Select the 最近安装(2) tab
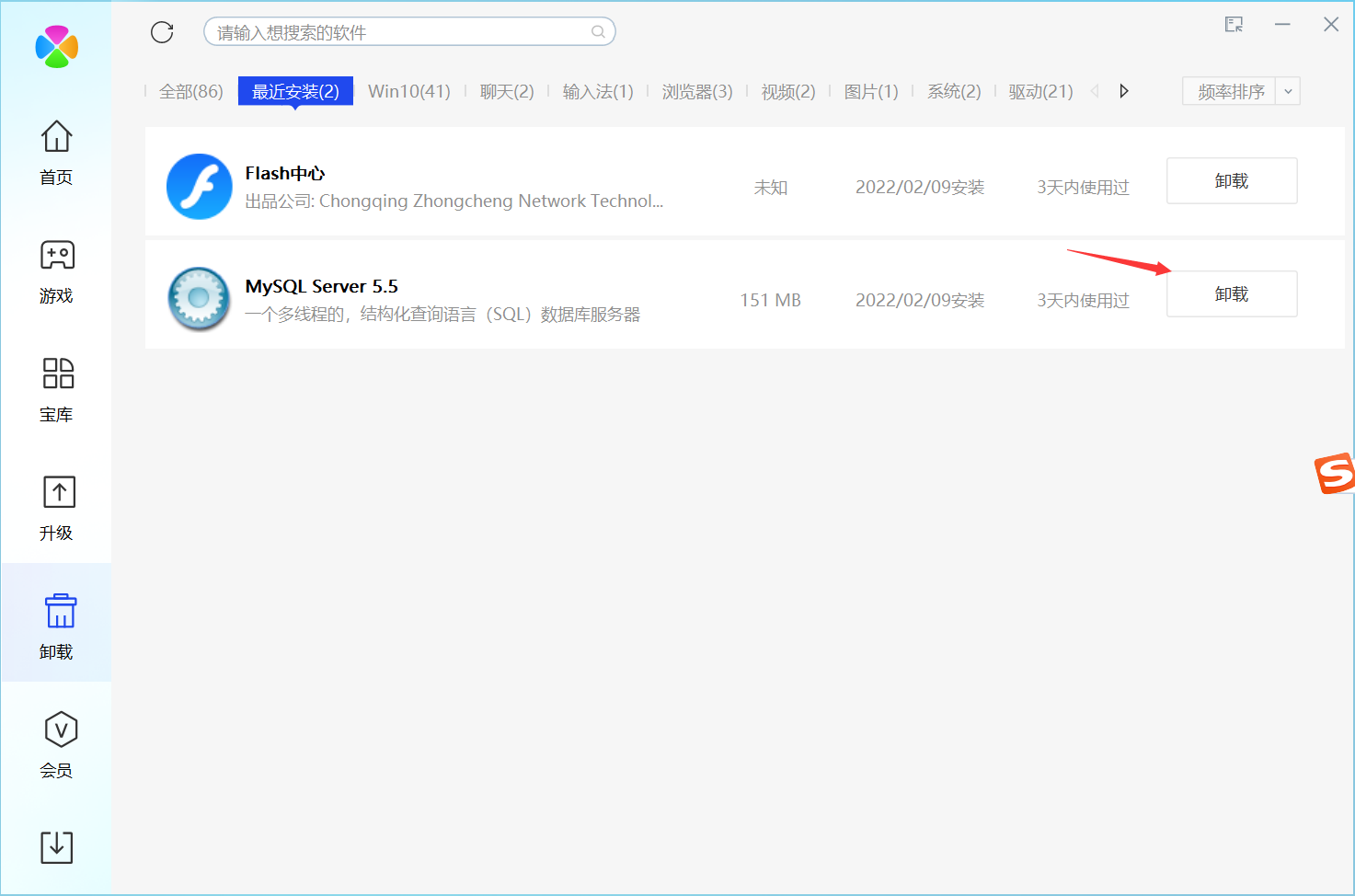 point(295,91)
